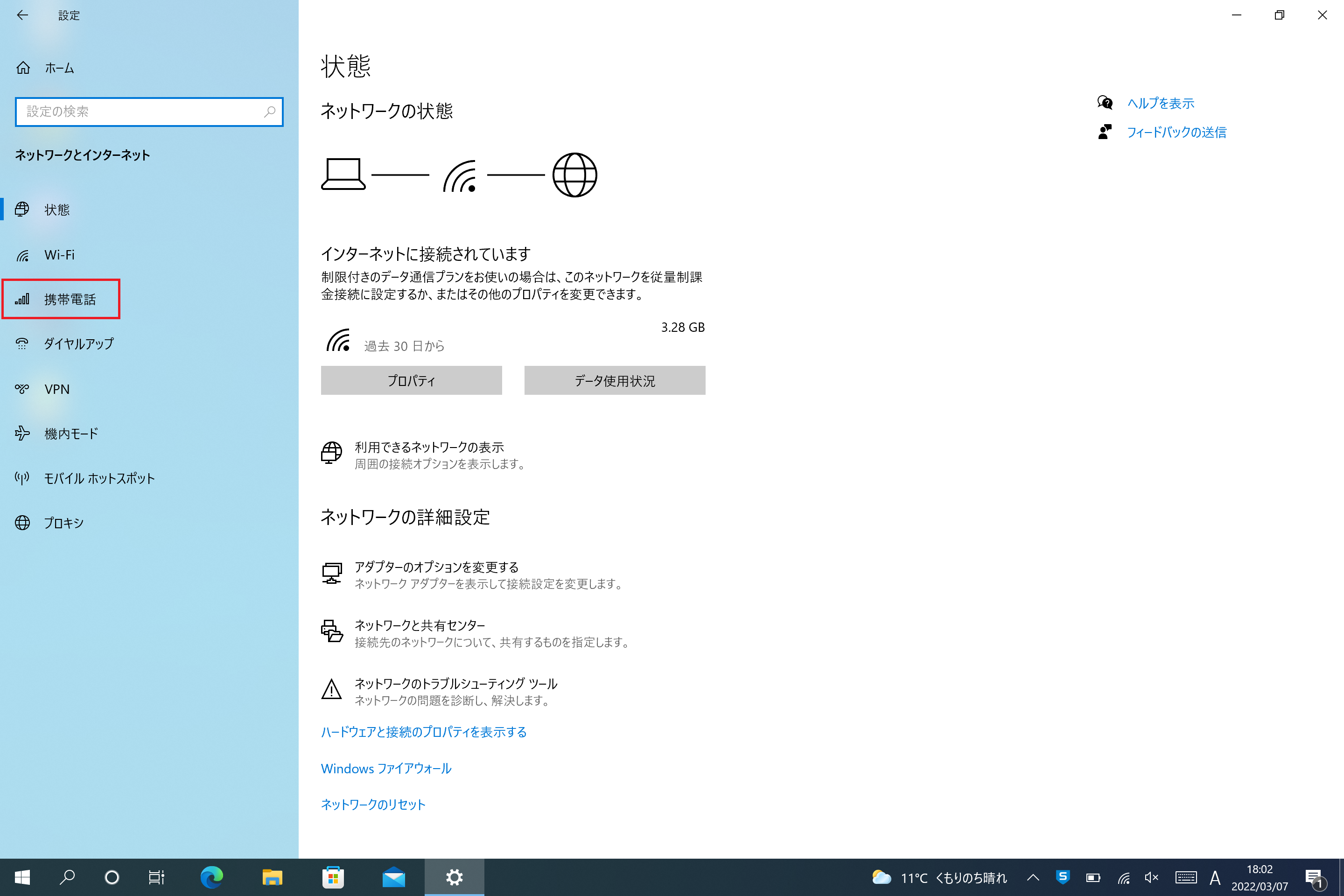Open Cortana circle on taskbar

tap(112, 877)
